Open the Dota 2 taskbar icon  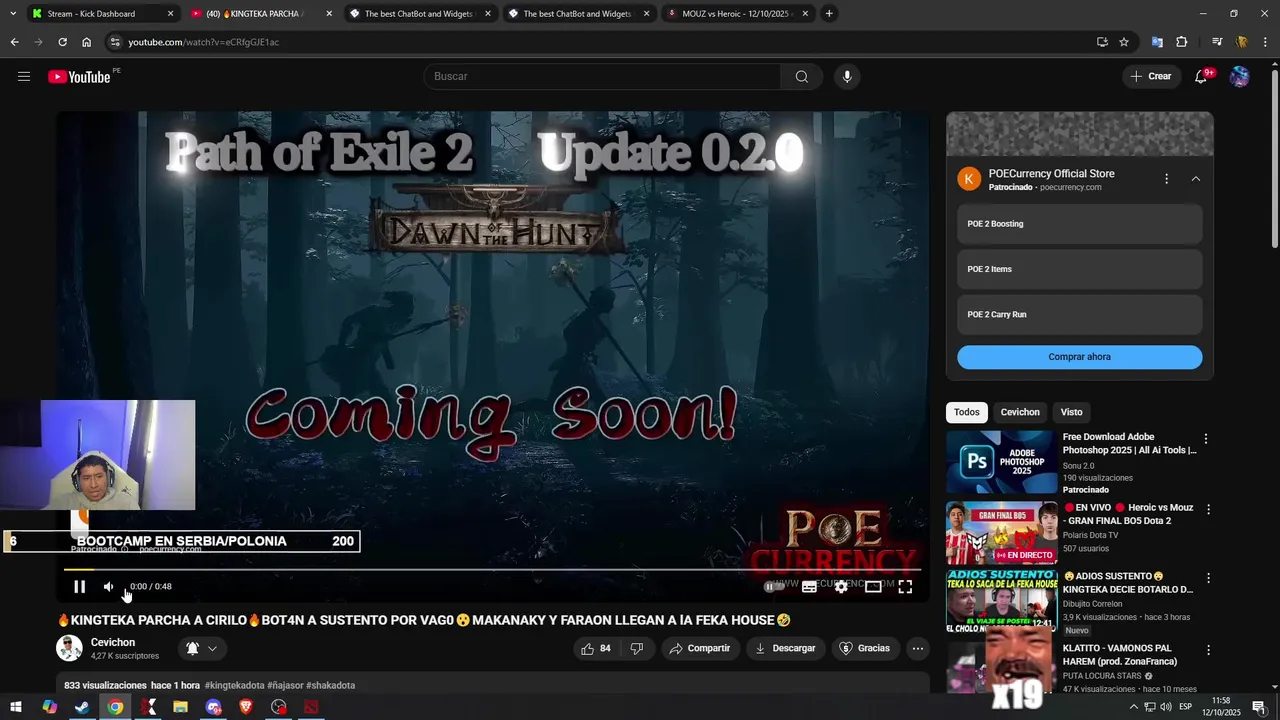311,707
